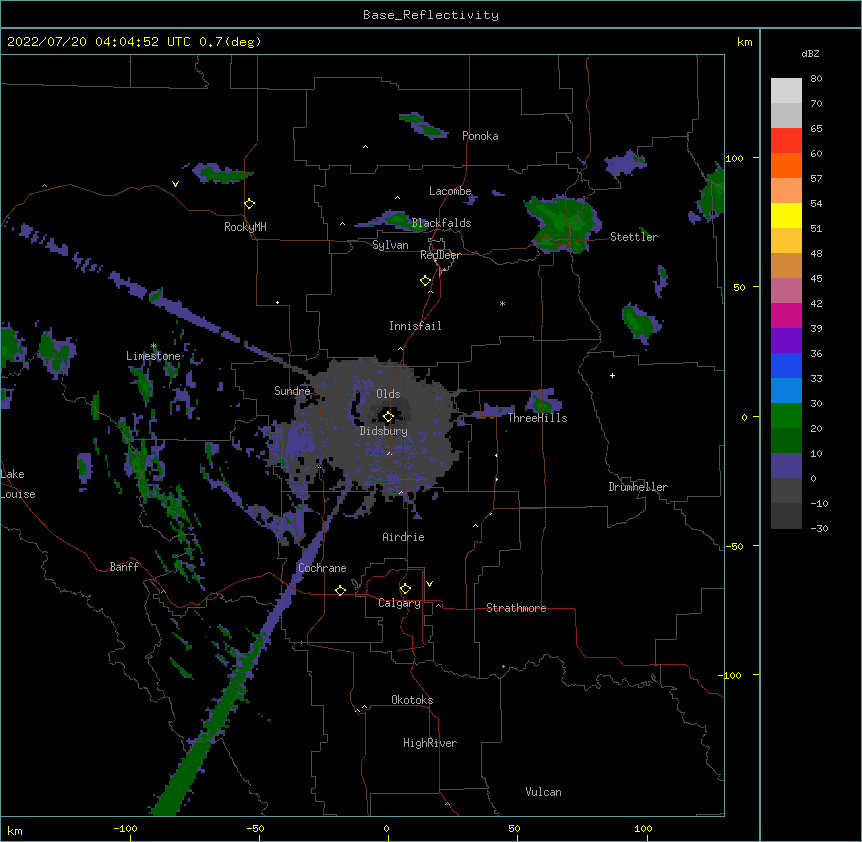Click the Lacombe city label
Image resolution: width=862 pixels, height=842 pixels.
tap(450, 191)
